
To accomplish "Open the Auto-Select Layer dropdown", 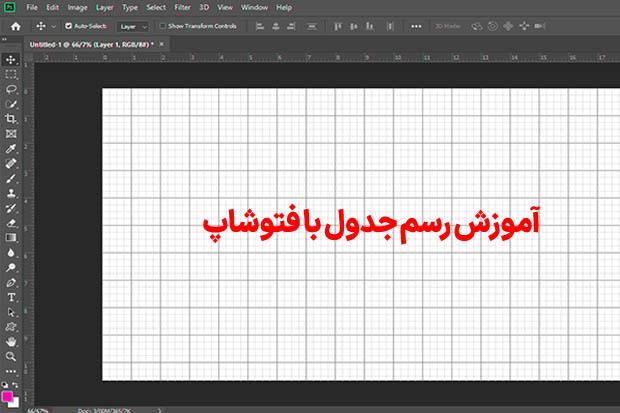I will 133,27.
